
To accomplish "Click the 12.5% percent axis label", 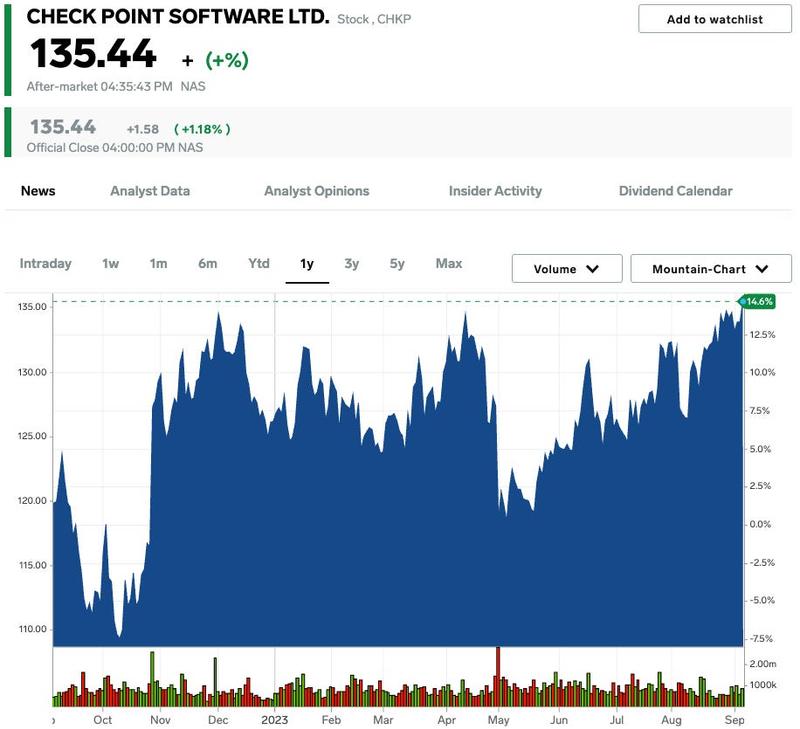I will coord(762,335).
